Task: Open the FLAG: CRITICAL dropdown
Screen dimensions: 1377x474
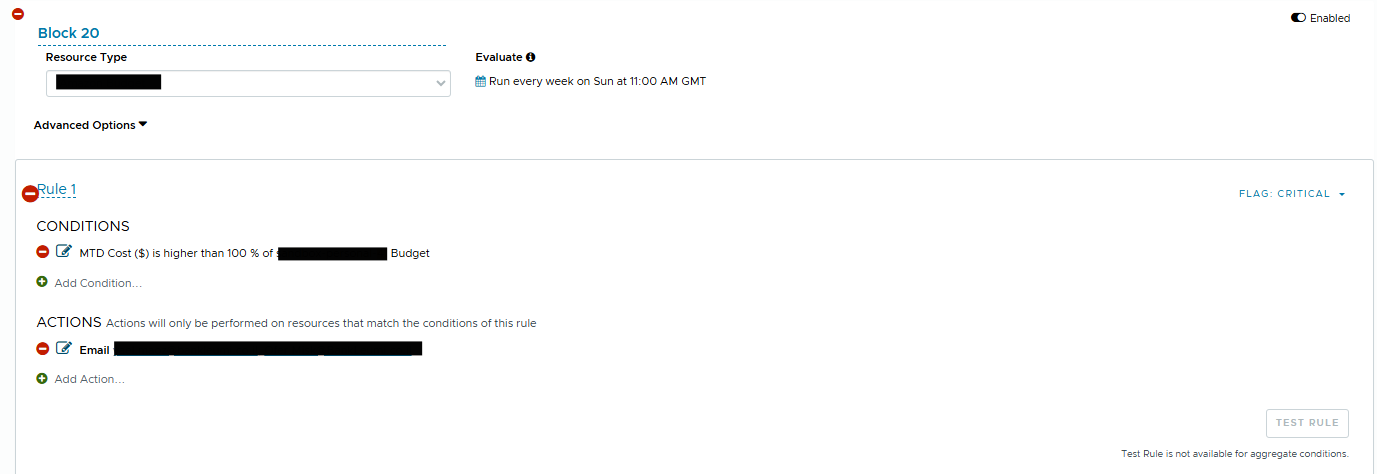Action: click(x=1292, y=194)
